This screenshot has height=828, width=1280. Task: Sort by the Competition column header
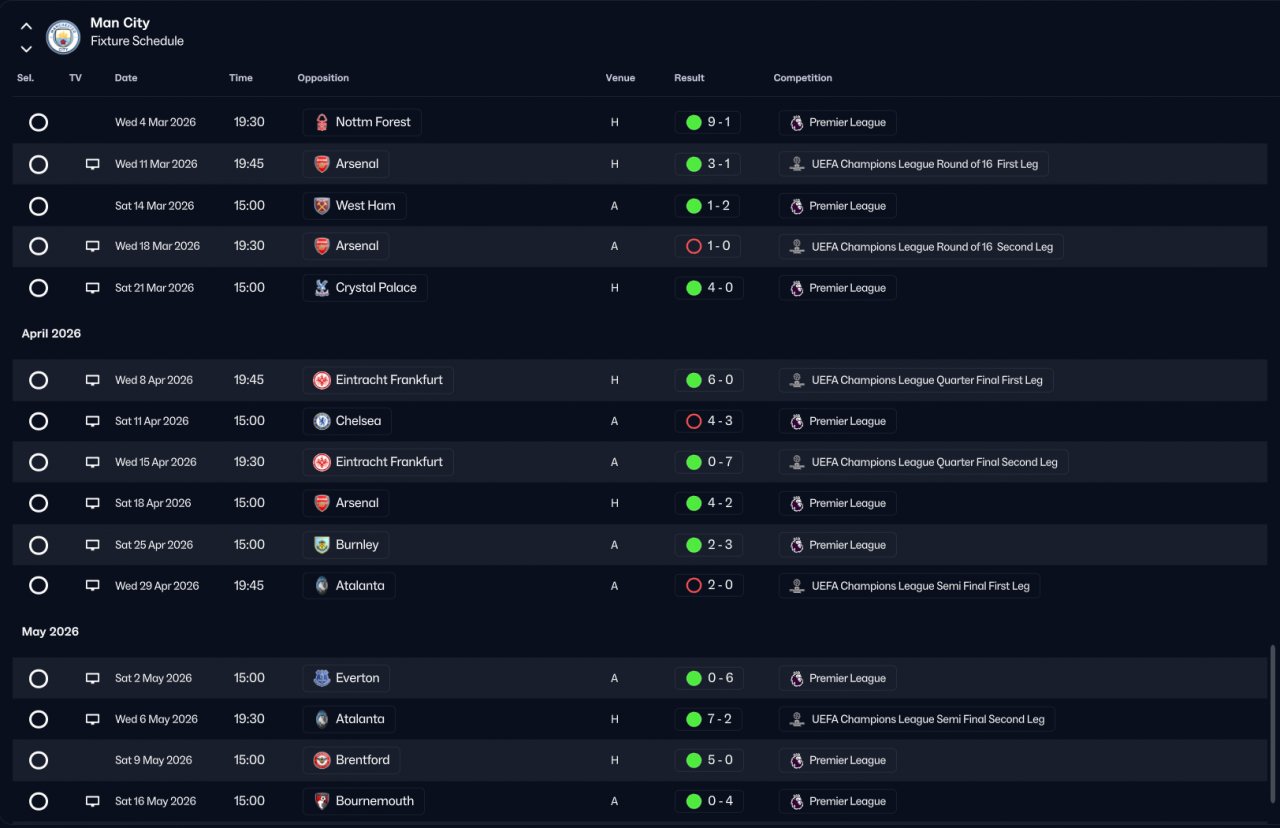(802, 78)
